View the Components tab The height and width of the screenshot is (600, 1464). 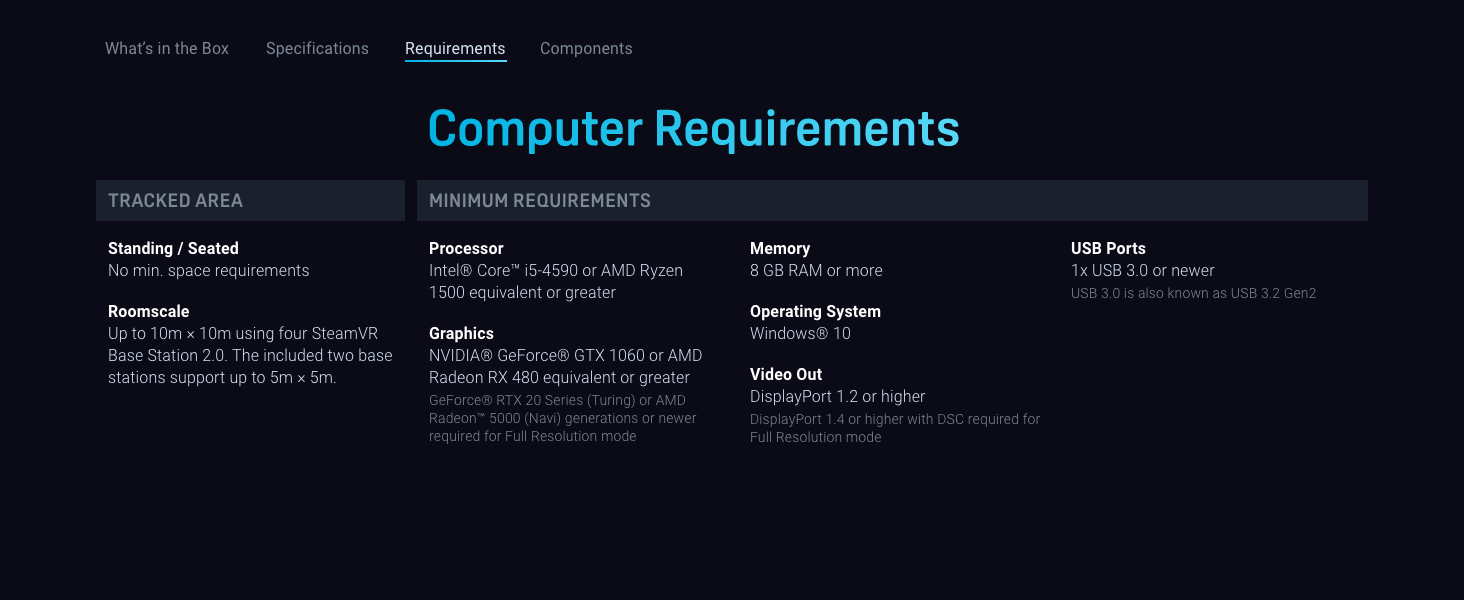(x=586, y=48)
